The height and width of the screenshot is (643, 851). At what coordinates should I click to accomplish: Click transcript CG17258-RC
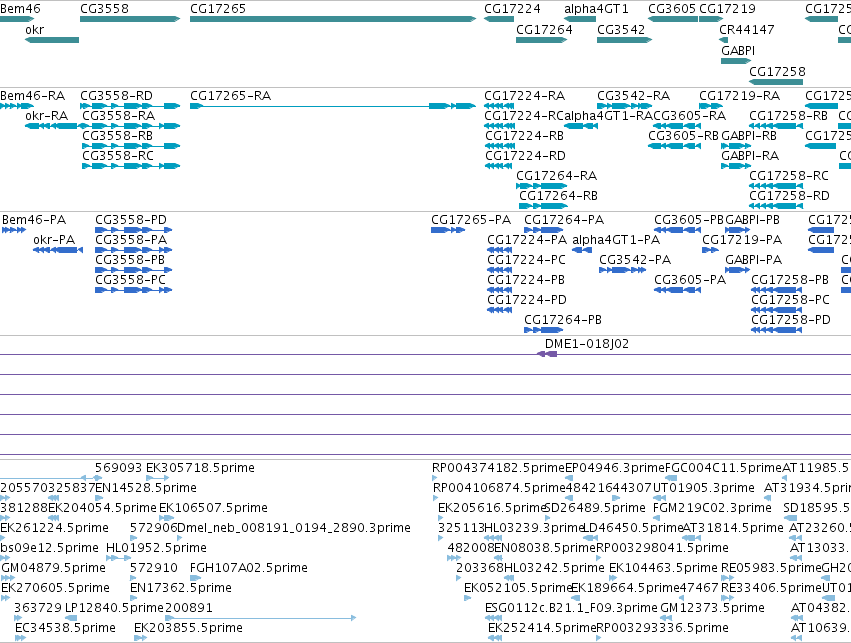789,176
